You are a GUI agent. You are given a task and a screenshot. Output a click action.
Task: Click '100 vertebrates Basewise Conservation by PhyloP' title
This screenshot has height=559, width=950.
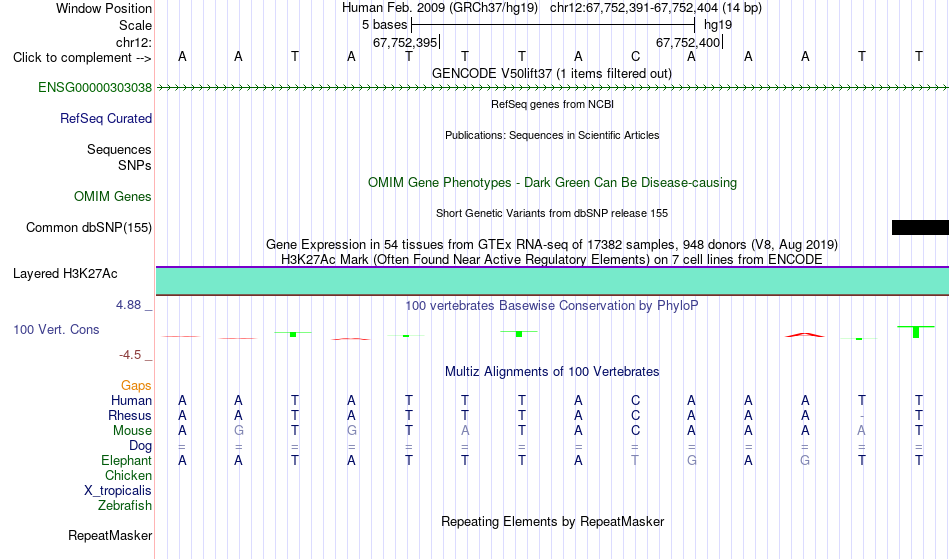pyautogui.click(x=552, y=305)
